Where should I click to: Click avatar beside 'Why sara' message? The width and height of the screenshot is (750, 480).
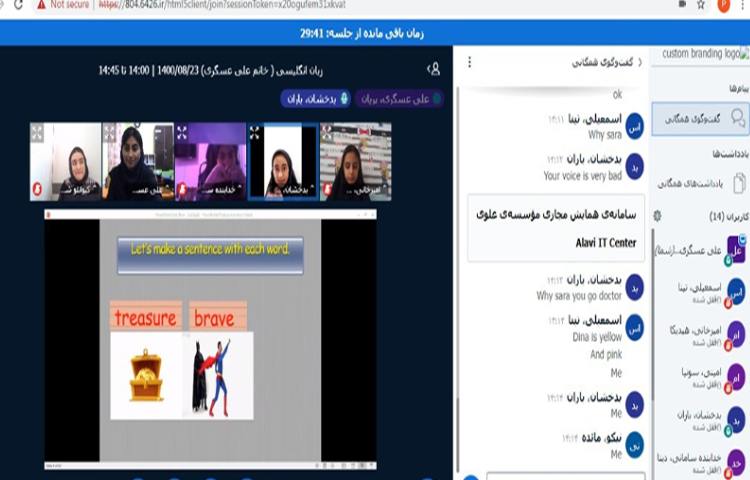point(635,127)
